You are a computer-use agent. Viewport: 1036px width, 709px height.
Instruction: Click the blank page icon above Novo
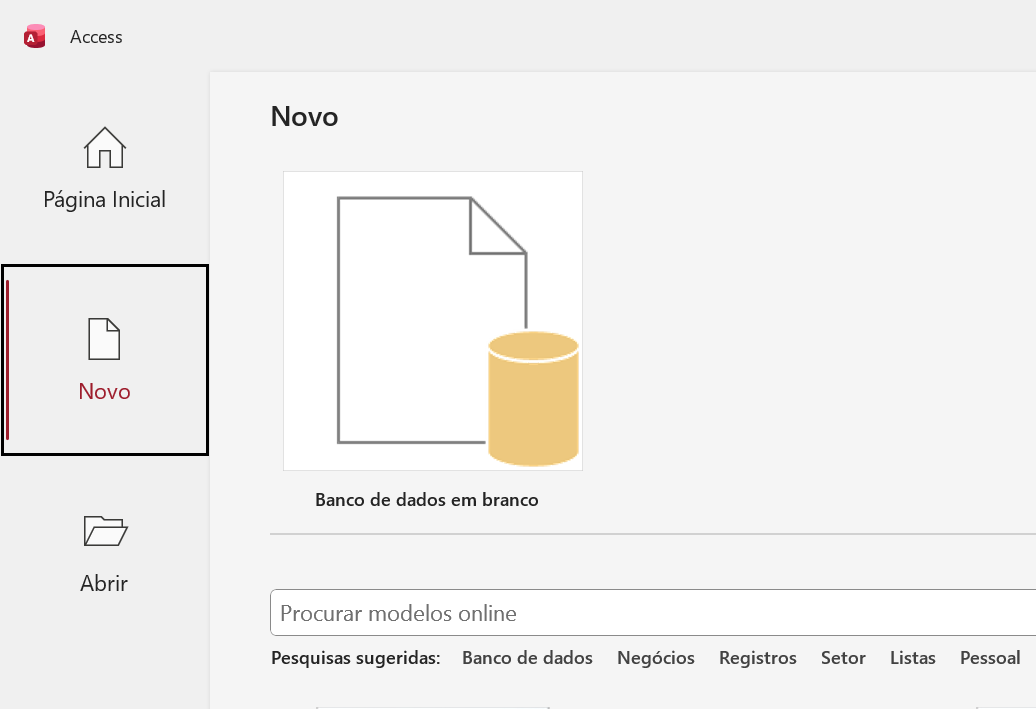click(x=105, y=339)
